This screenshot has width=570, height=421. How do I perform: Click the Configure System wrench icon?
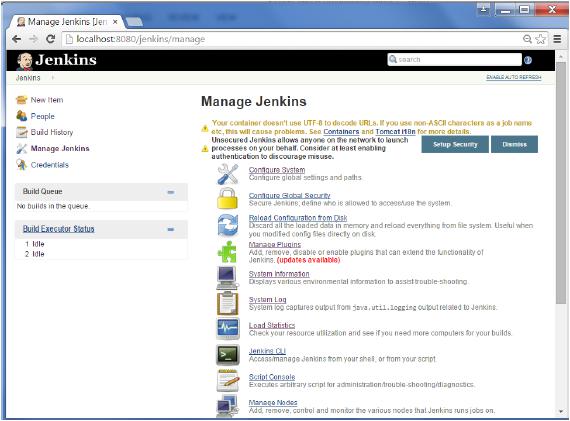coord(228,174)
